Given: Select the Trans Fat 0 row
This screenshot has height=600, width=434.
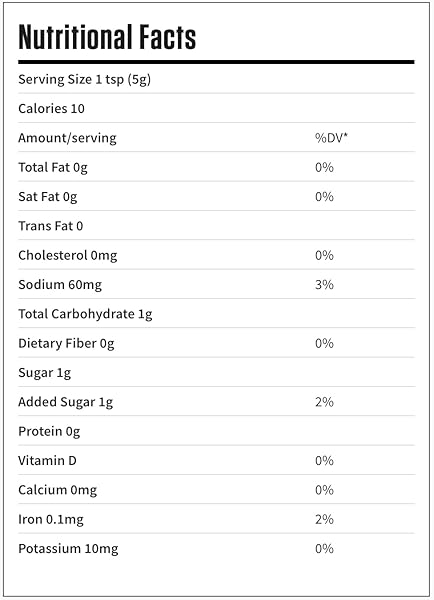Looking at the screenshot, I should 216,226.
